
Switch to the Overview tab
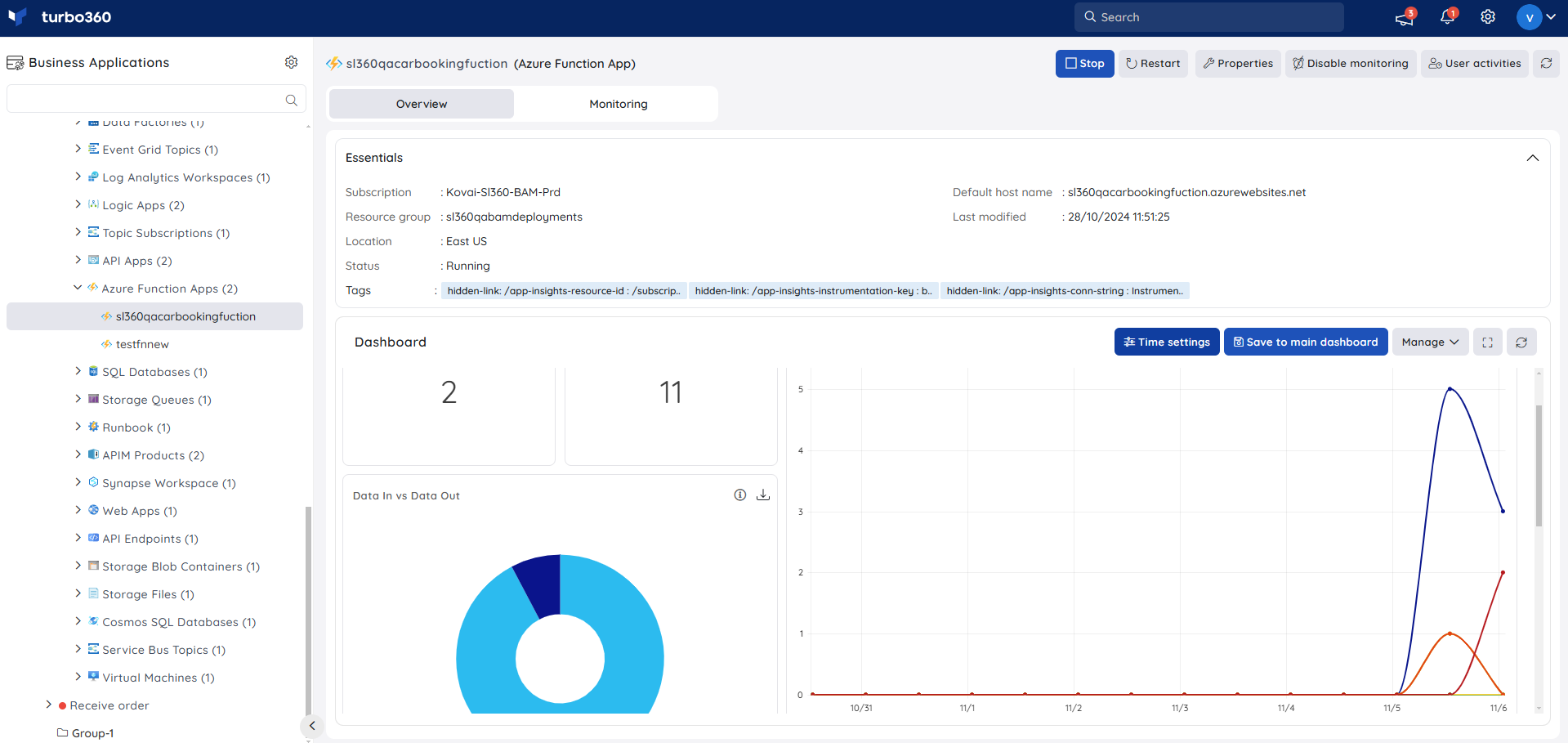(x=422, y=104)
